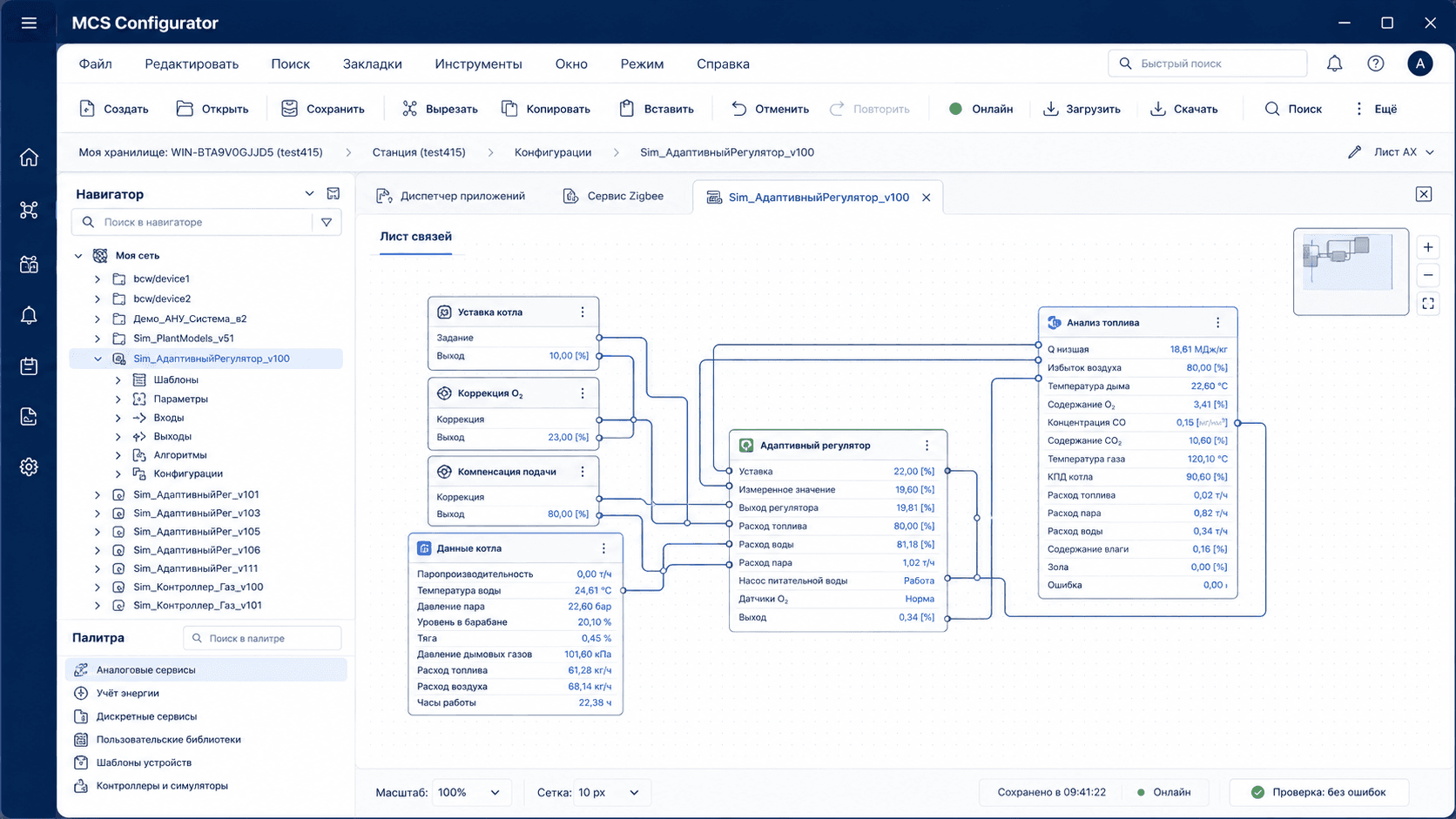
Task: Click Вставить in the toolbar
Action: pyautogui.click(x=657, y=109)
